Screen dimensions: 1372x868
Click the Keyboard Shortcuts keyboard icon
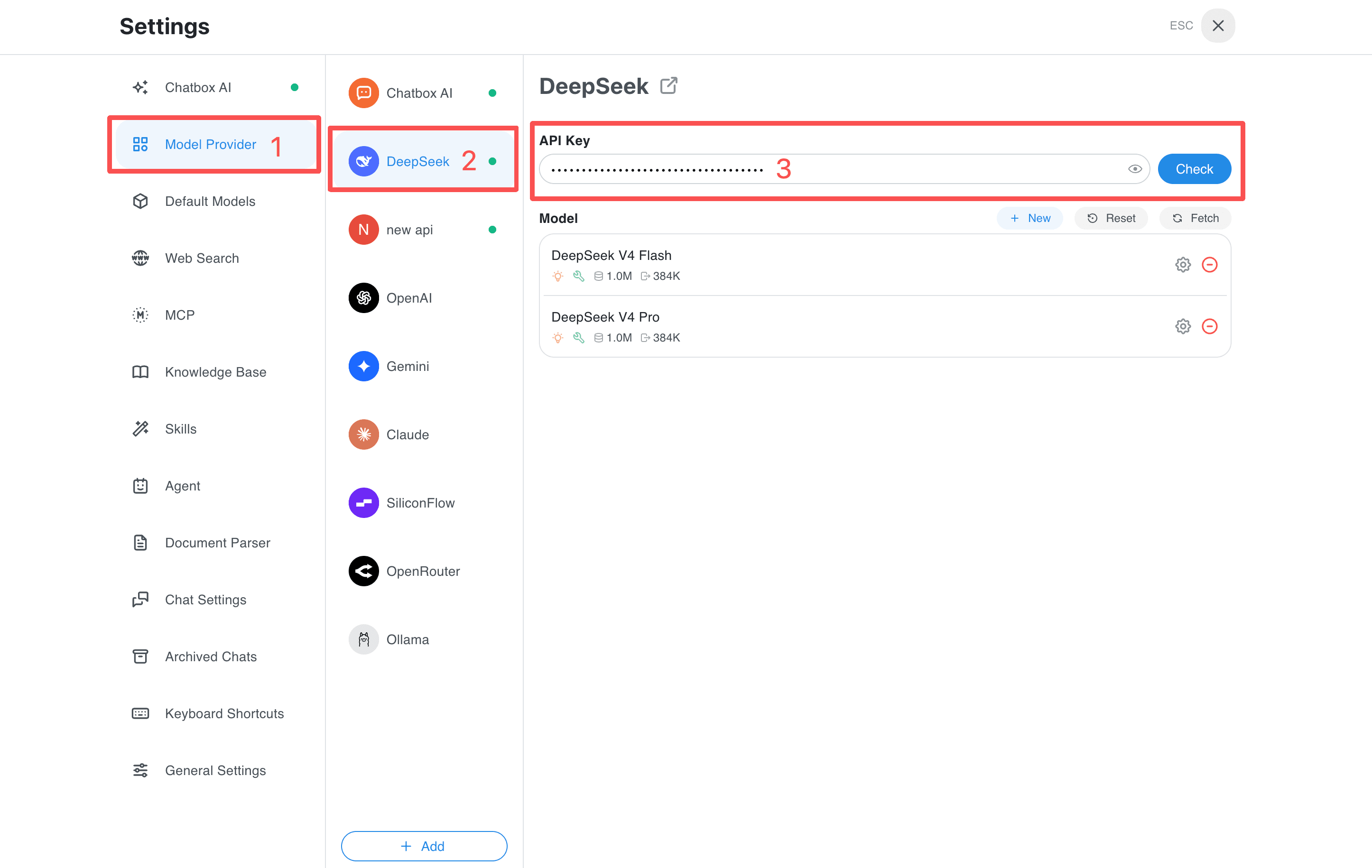pyautogui.click(x=140, y=714)
